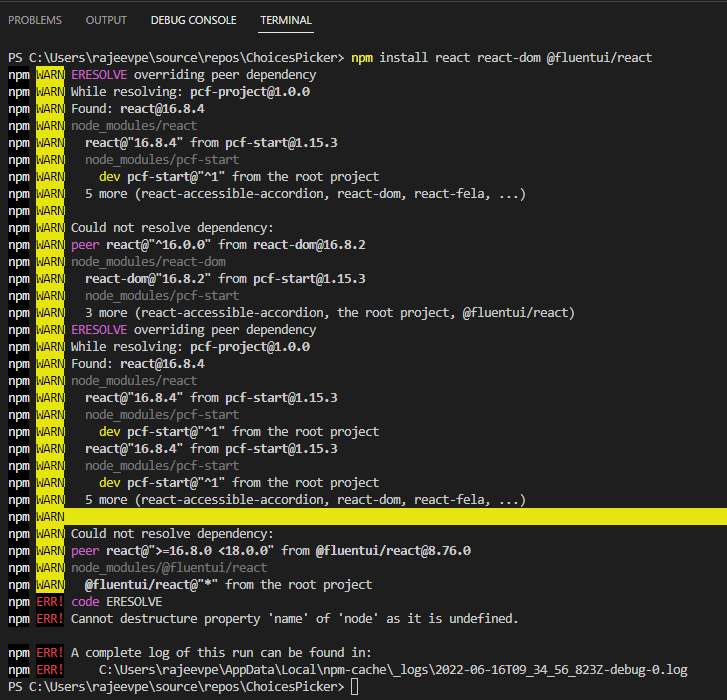Place cursor at the bottom terminal prompt

[354, 687]
